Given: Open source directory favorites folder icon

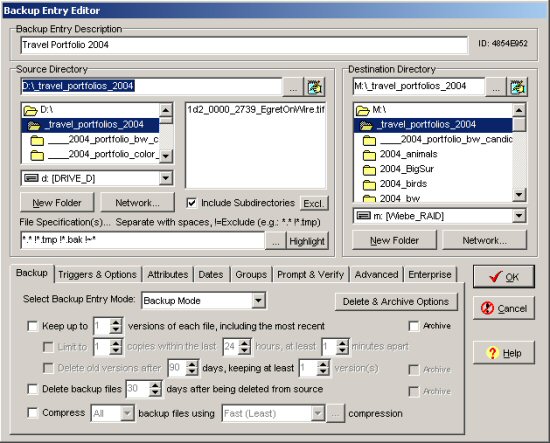Looking at the screenshot, I should [315, 87].
